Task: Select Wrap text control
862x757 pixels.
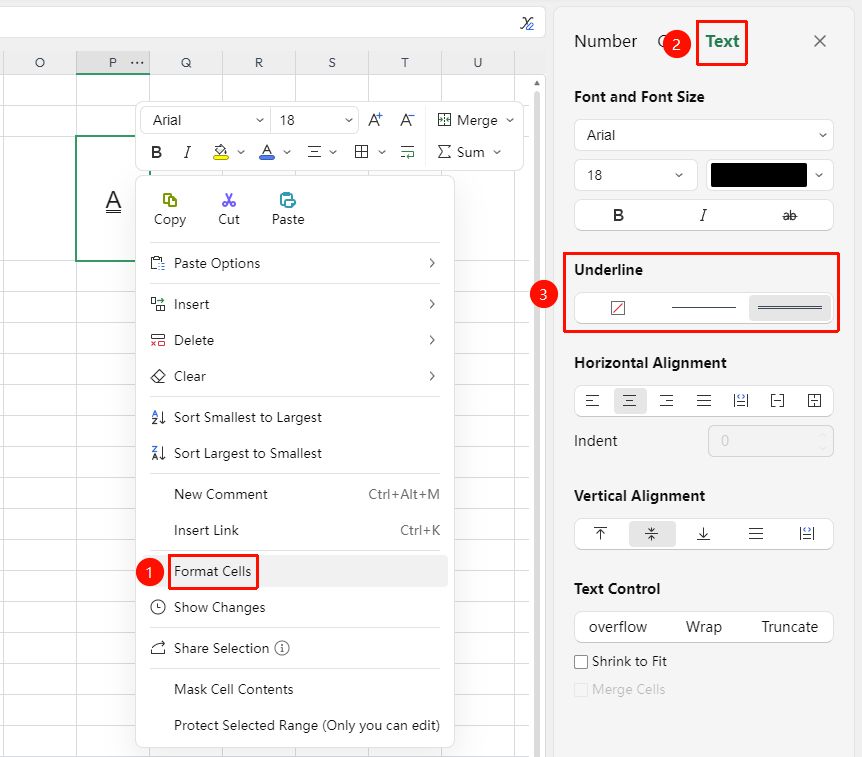Action: point(703,627)
